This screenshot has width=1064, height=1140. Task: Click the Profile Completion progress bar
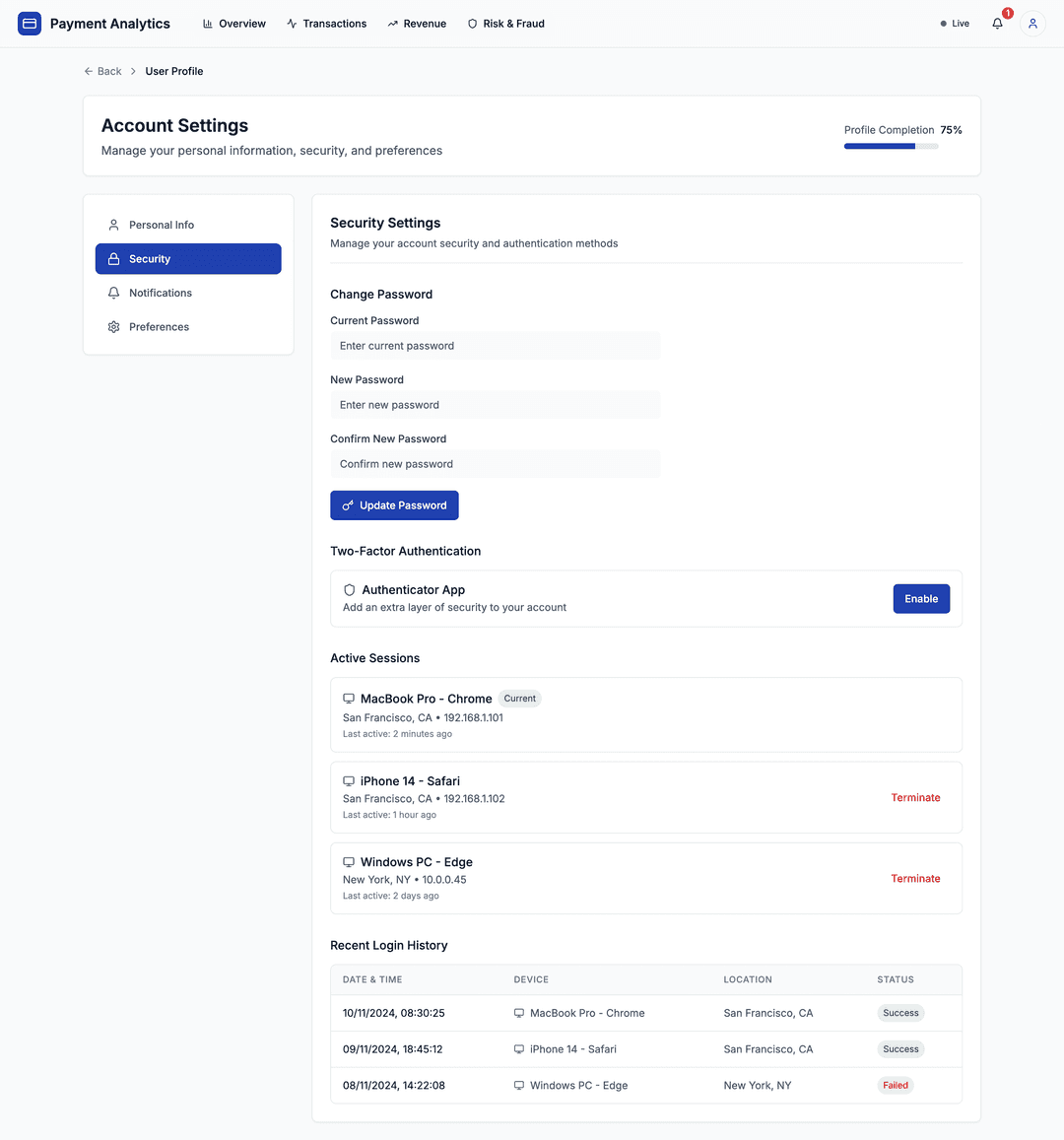[x=890, y=145]
